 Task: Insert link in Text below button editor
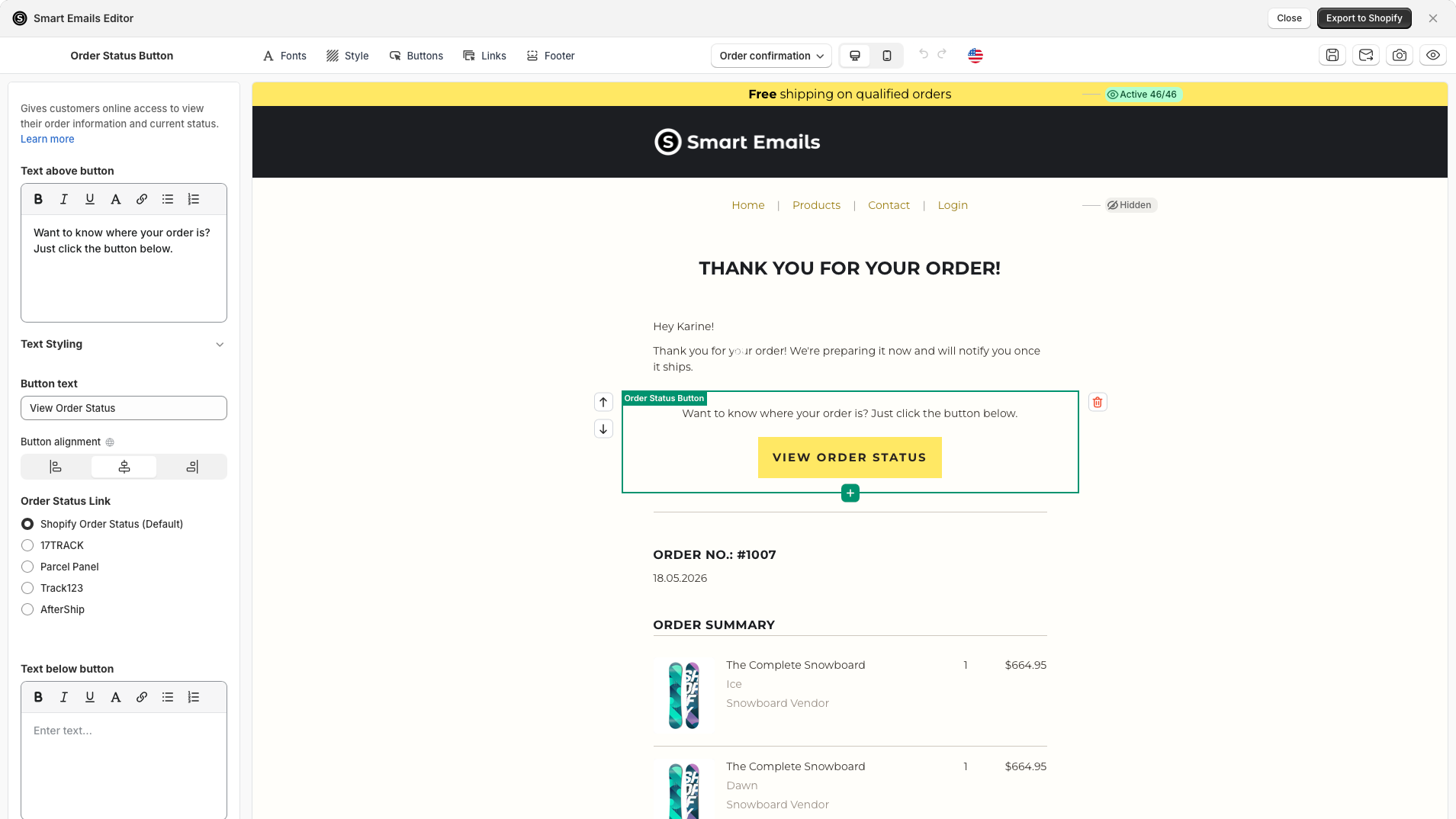point(142,697)
